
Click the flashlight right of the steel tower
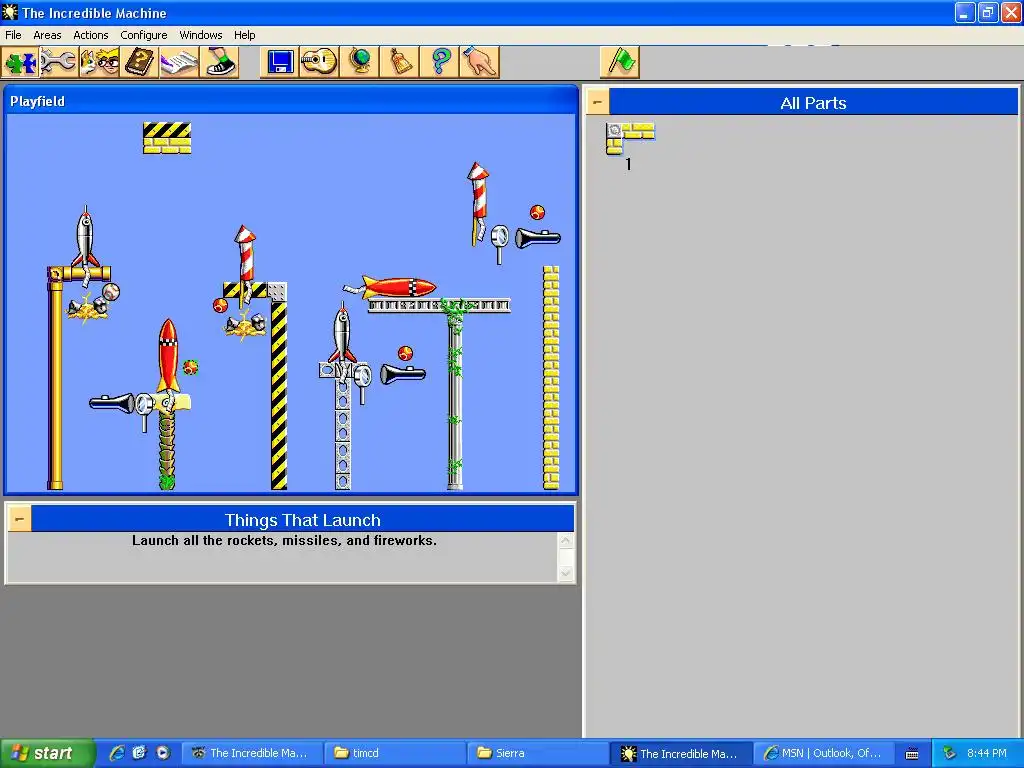(402, 374)
